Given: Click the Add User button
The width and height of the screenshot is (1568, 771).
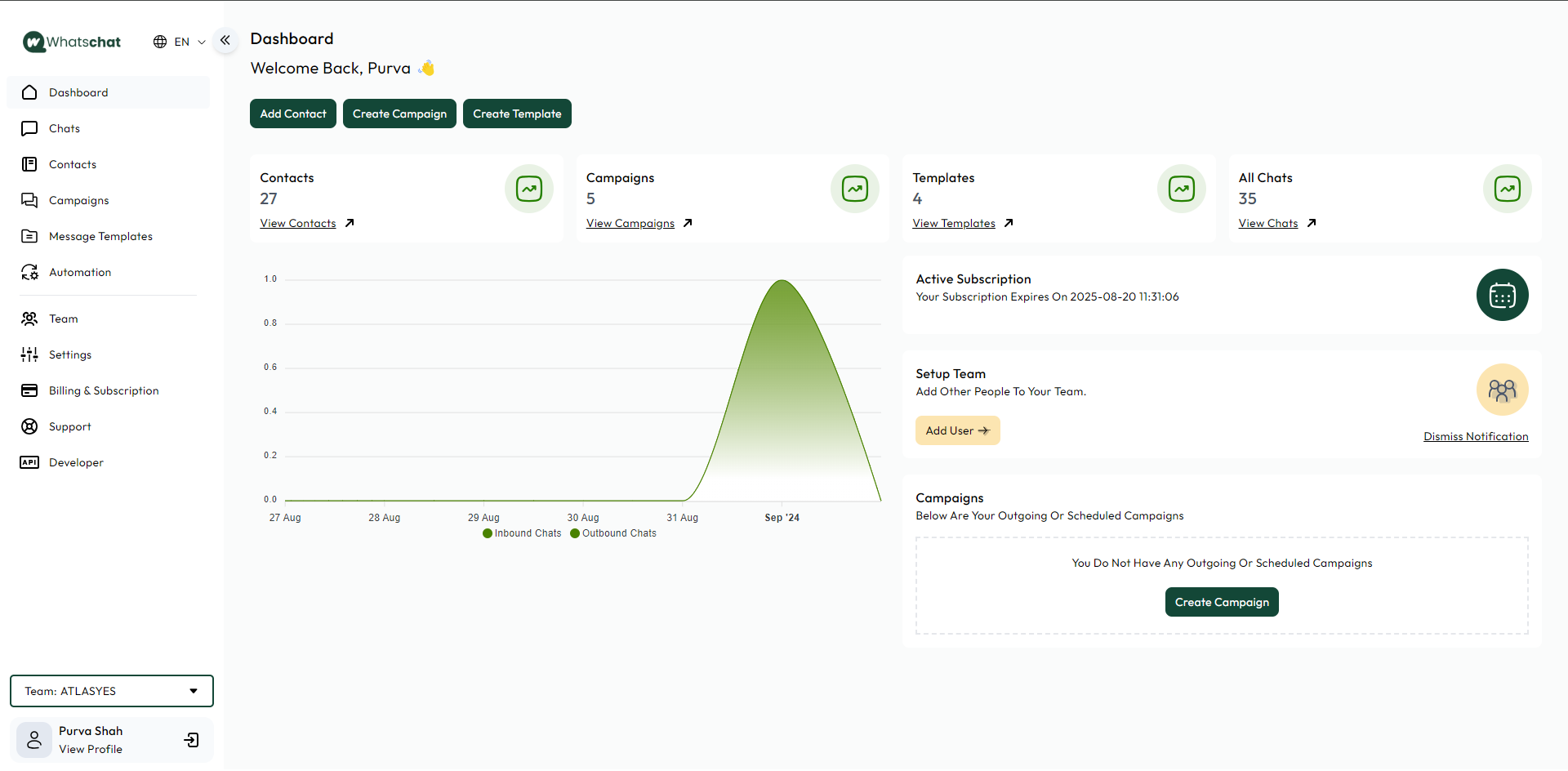Looking at the screenshot, I should [x=958, y=430].
